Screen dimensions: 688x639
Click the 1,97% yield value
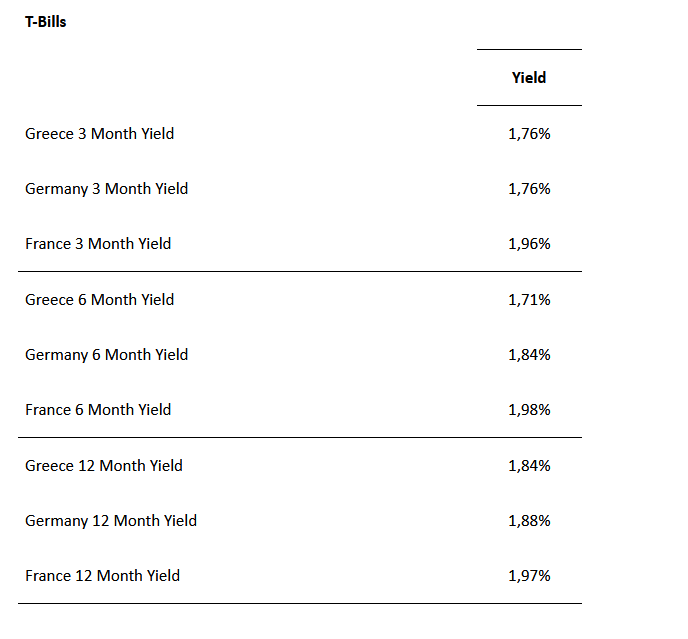[529, 575]
